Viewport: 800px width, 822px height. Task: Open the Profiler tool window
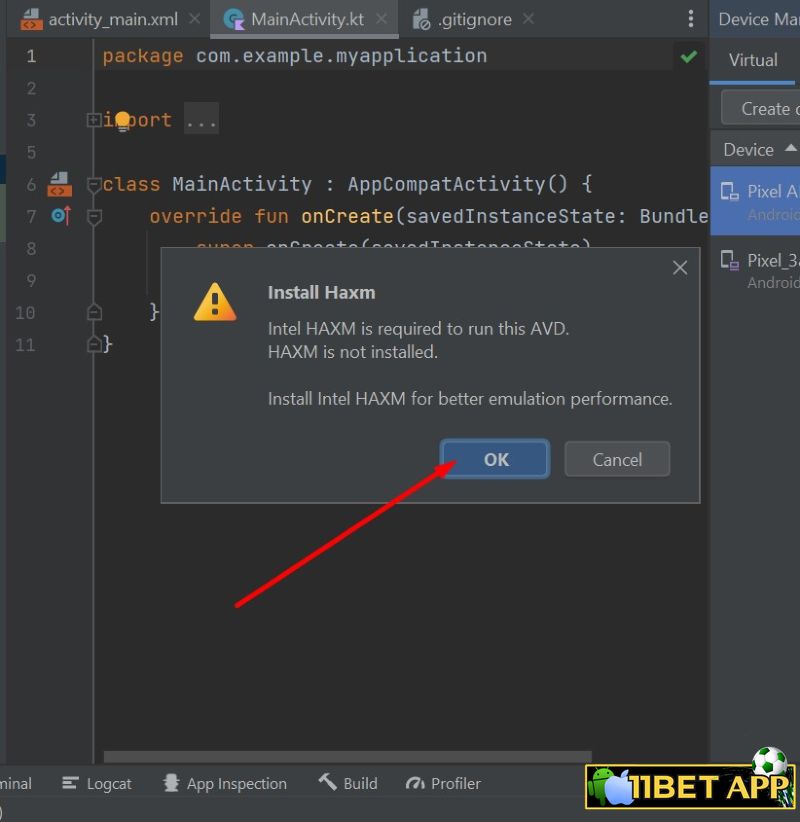pos(443,783)
